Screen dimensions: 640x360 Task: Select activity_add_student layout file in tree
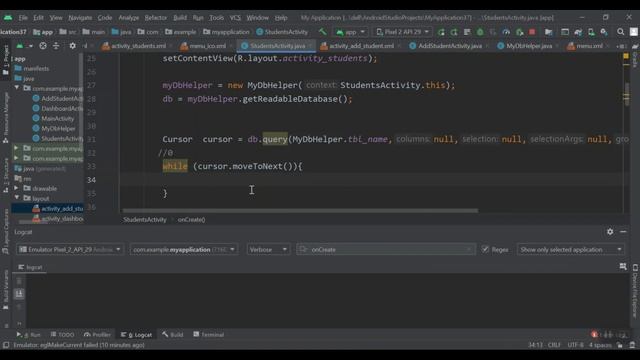(58, 209)
